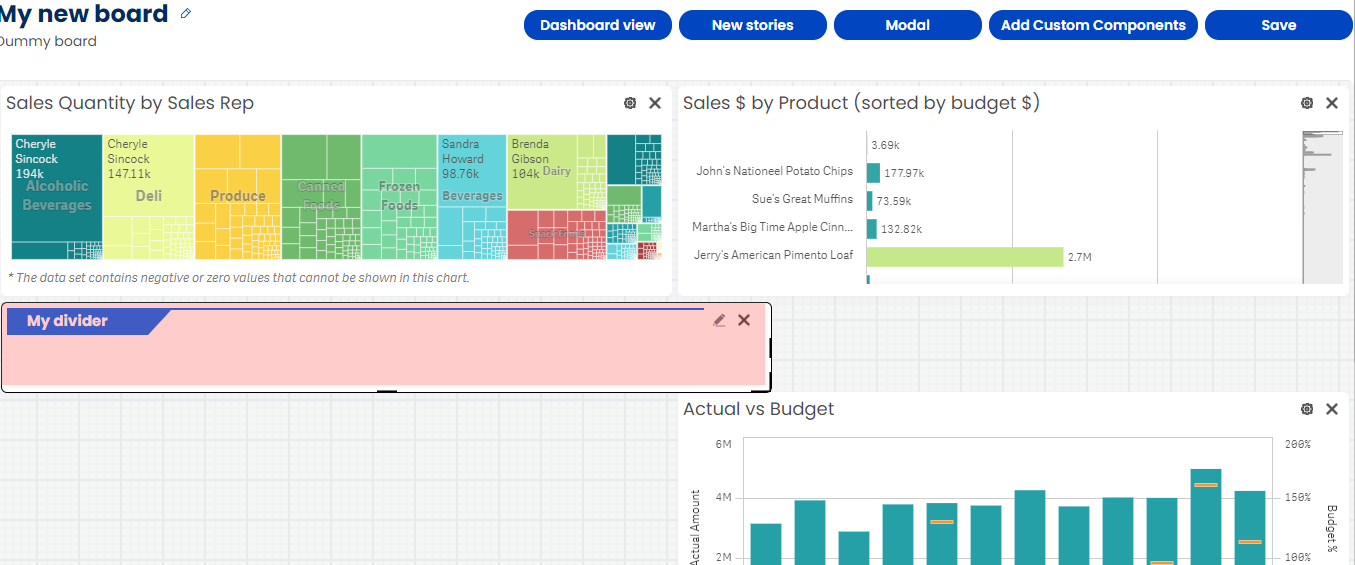Click the My new board title

(82, 14)
